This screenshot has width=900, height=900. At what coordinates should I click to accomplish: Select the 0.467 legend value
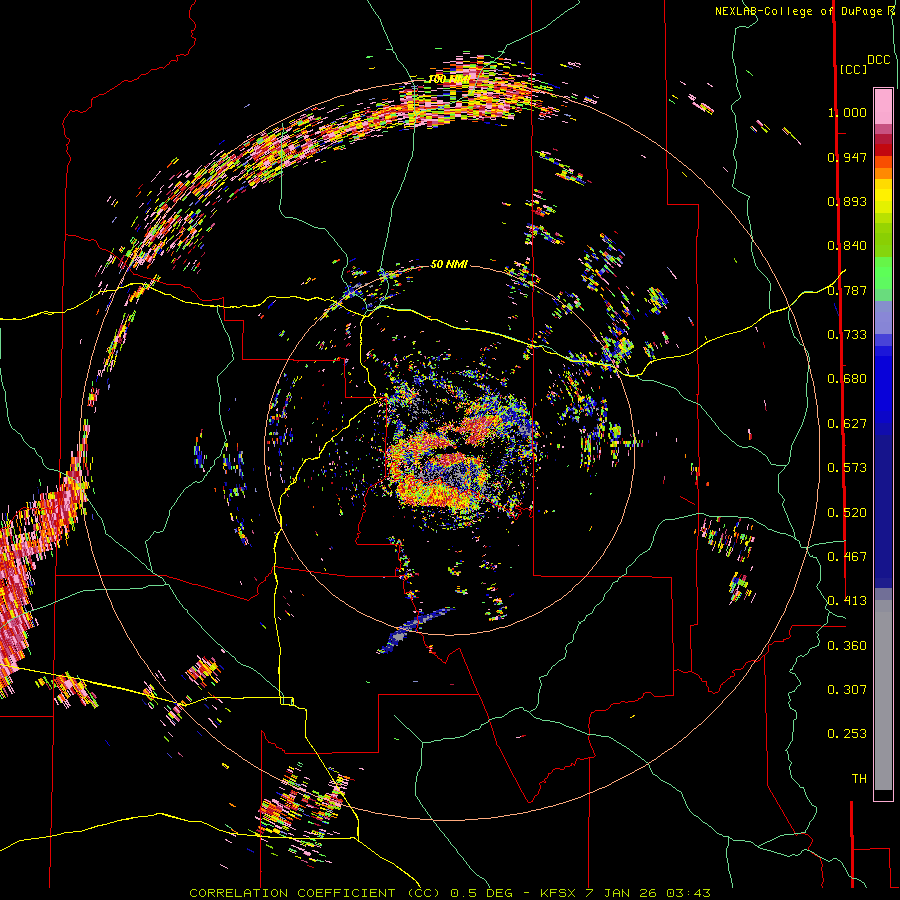(847, 557)
